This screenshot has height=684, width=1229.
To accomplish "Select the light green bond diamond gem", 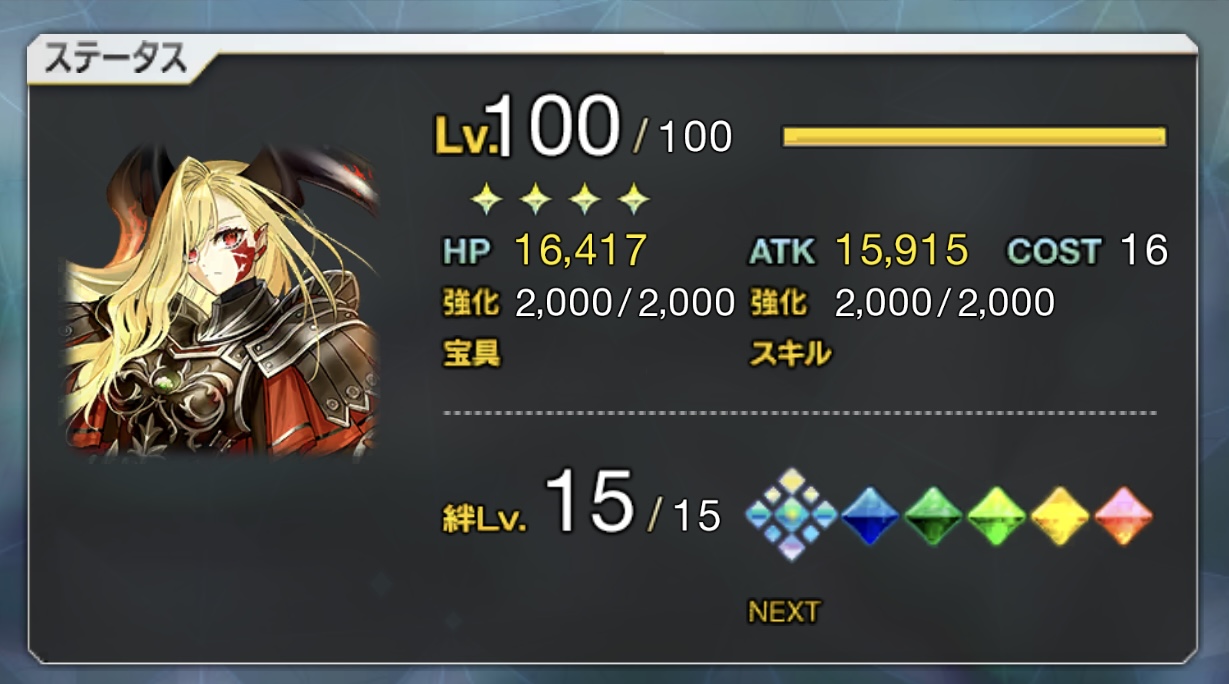I will coord(996,515).
